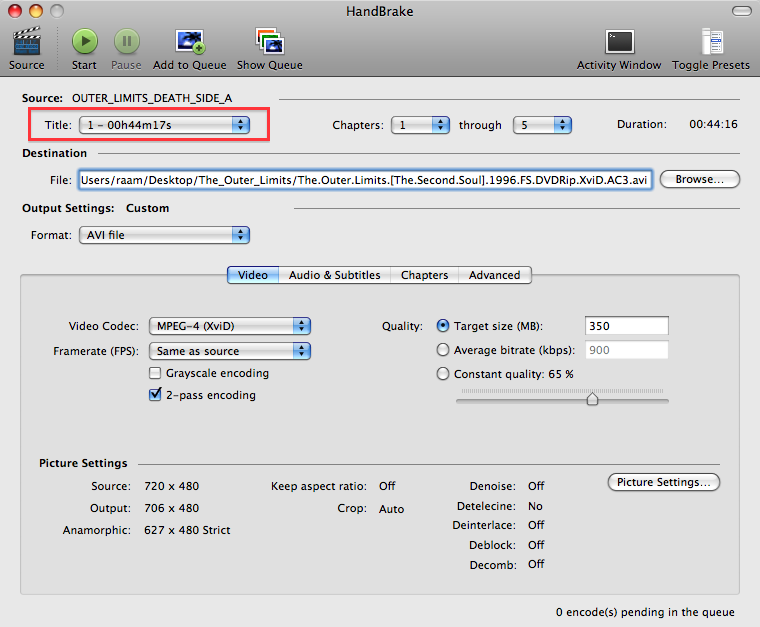Open the Title dropdown showing 1 - 00h44m17s

164,125
